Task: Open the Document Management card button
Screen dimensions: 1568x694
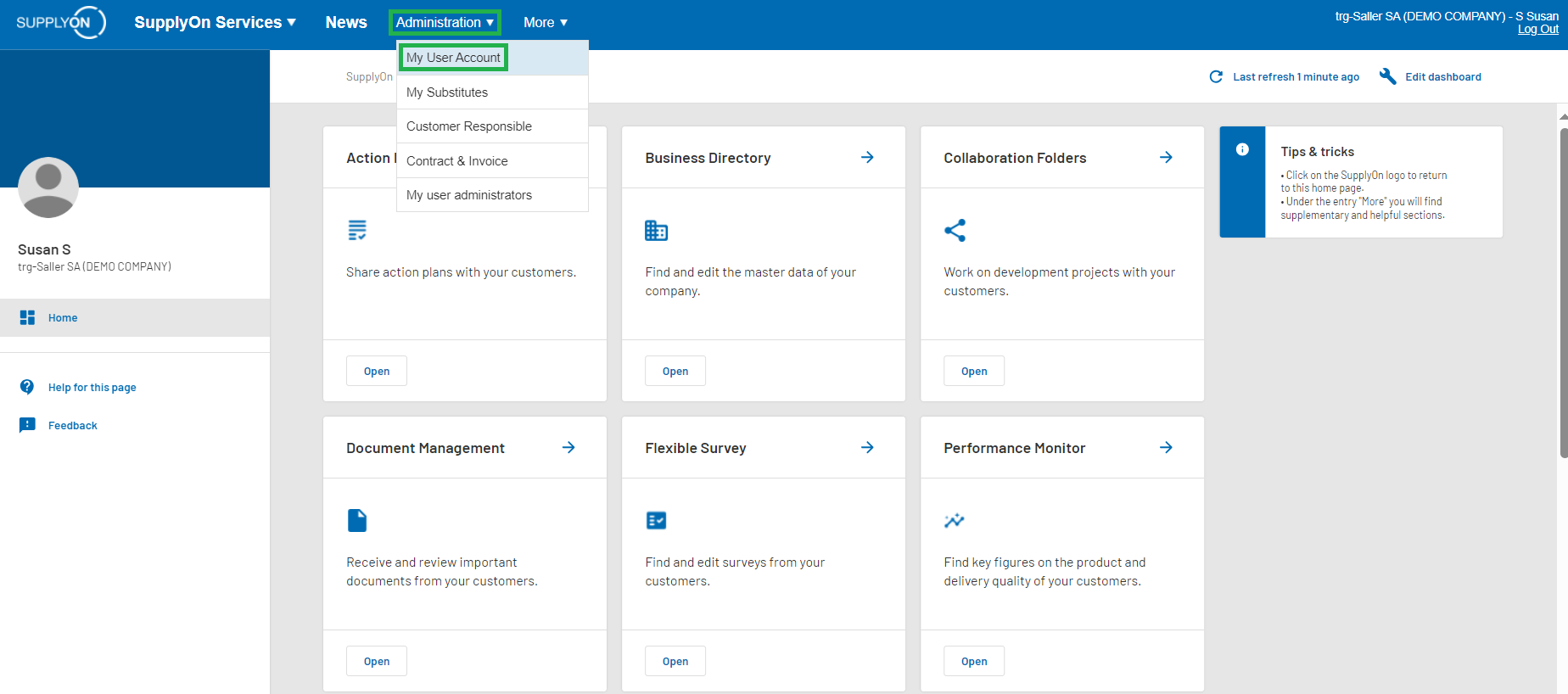Action: [x=377, y=661]
